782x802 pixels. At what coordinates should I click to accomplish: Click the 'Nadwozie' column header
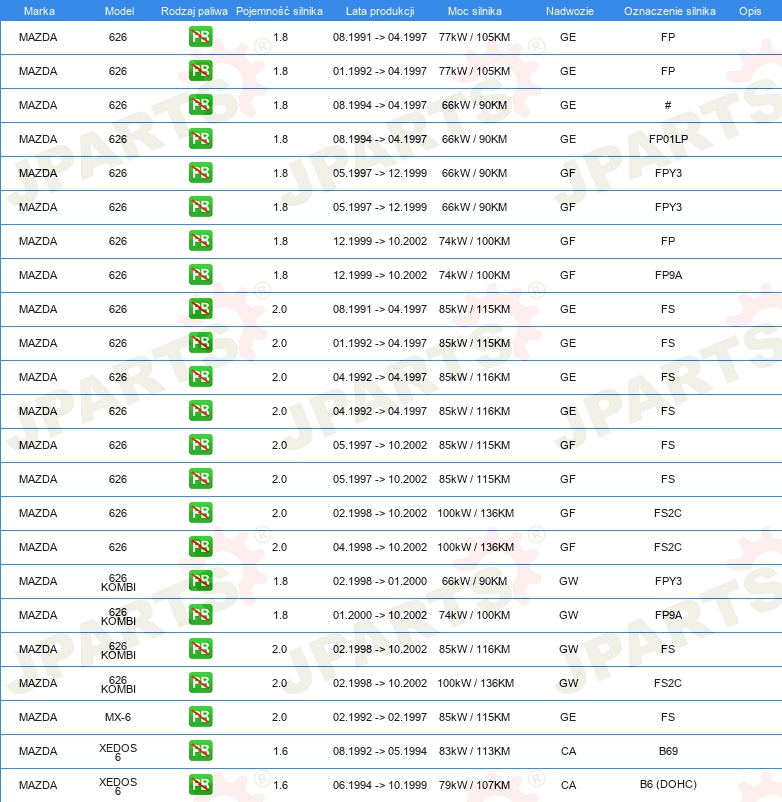570,11
